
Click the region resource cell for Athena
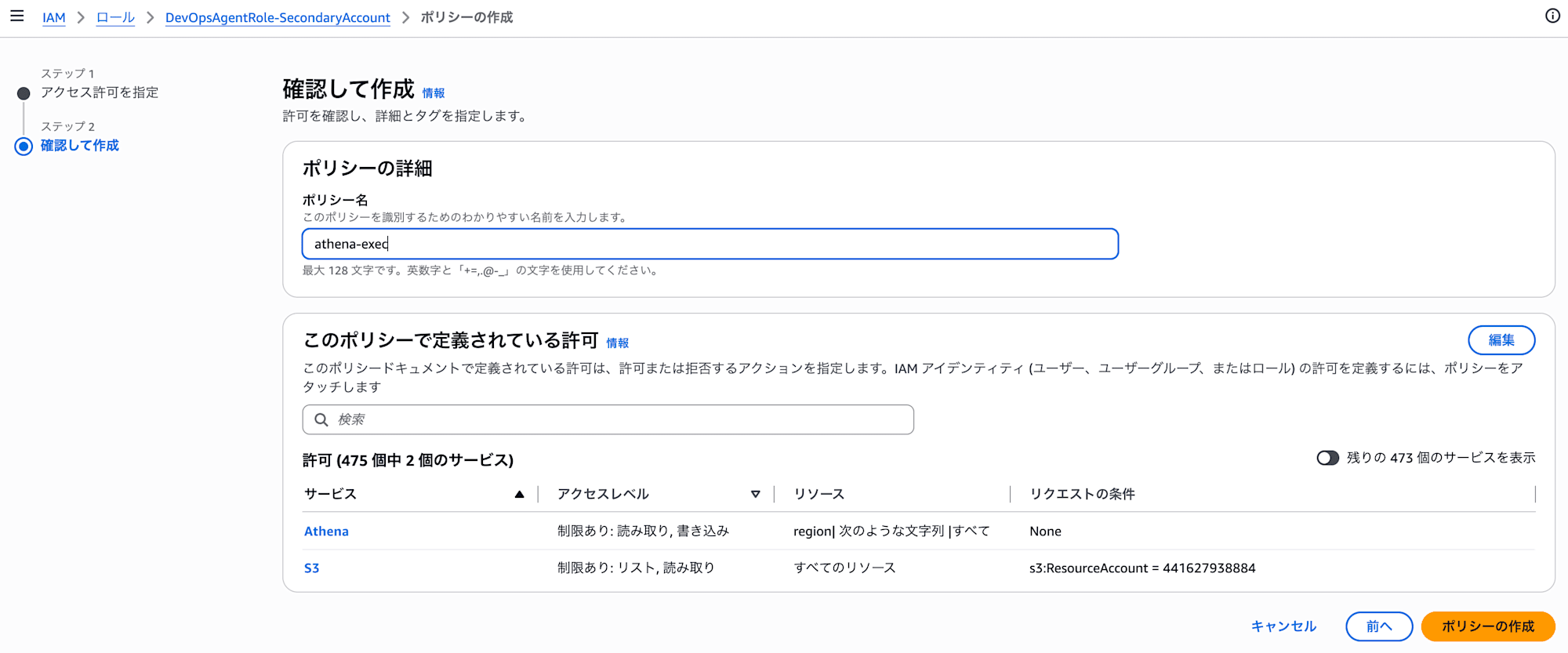point(891,531)
